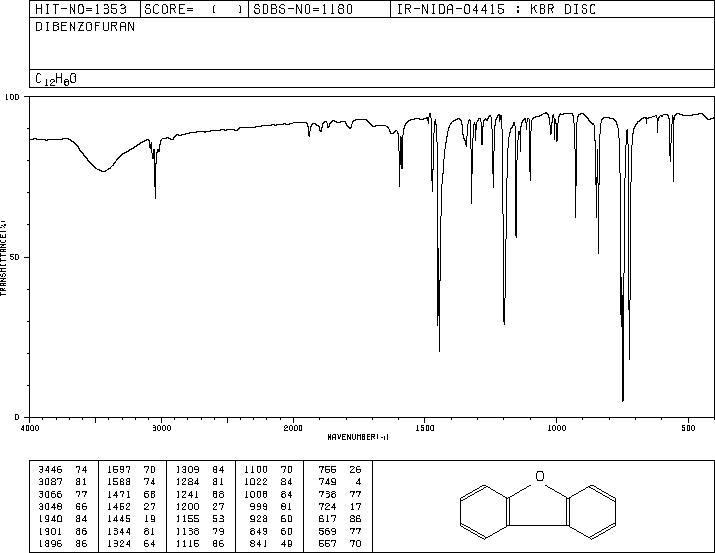The image size is (715, 553).
Task: Click the 50 y-axis tick label
Action: [x=15, y=257]
